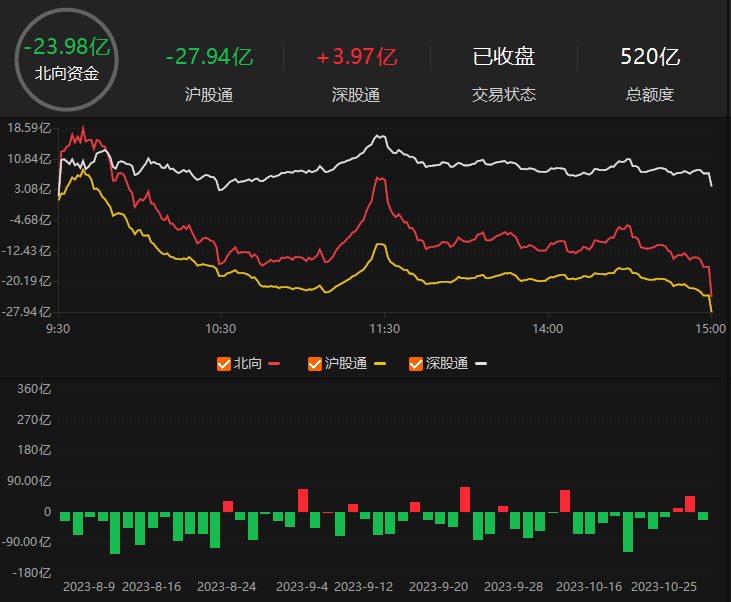Click the 已收盘 trading status text

coord(504,57)
